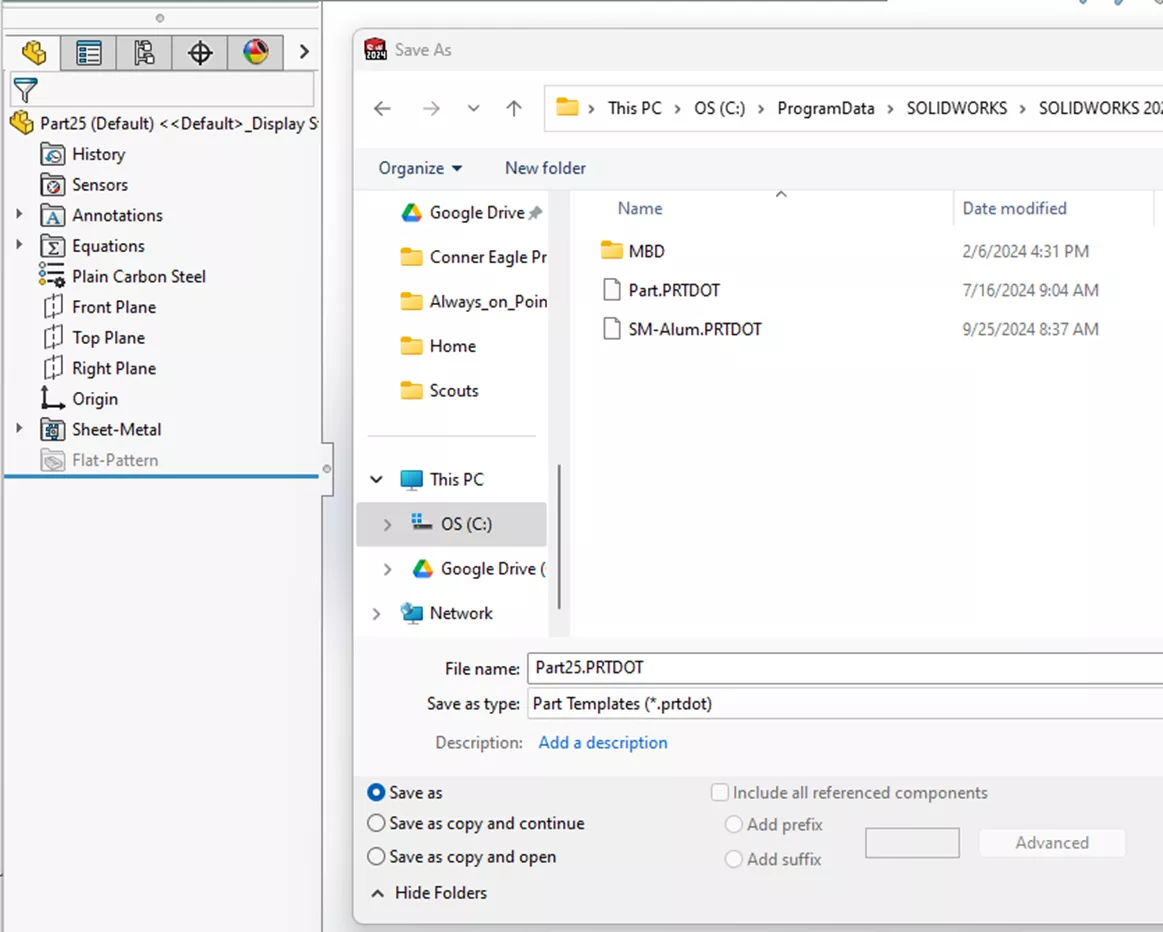The width and height of the screenshot is (1163, 932).
Task: Create a New folder
Action: point(545,168)
